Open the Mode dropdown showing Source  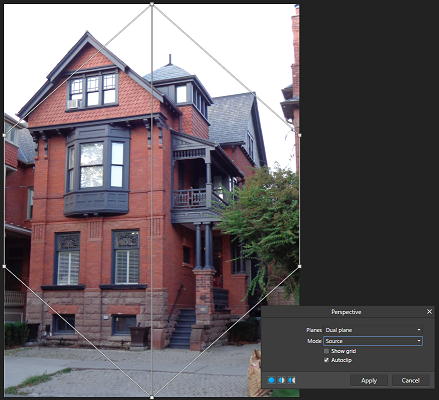[x=373, y=341]
